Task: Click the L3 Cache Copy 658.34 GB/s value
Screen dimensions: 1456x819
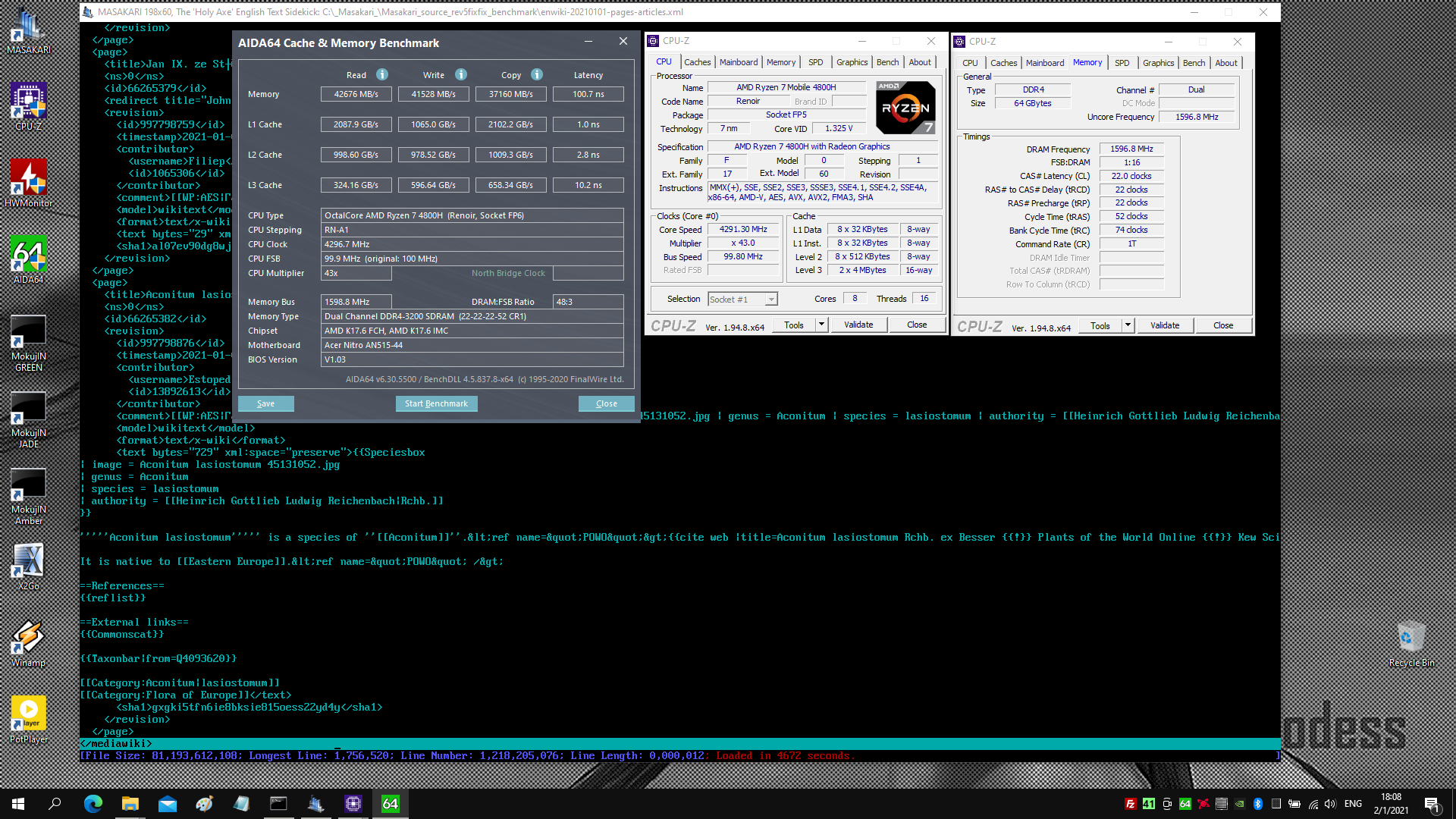Action: 511,185
